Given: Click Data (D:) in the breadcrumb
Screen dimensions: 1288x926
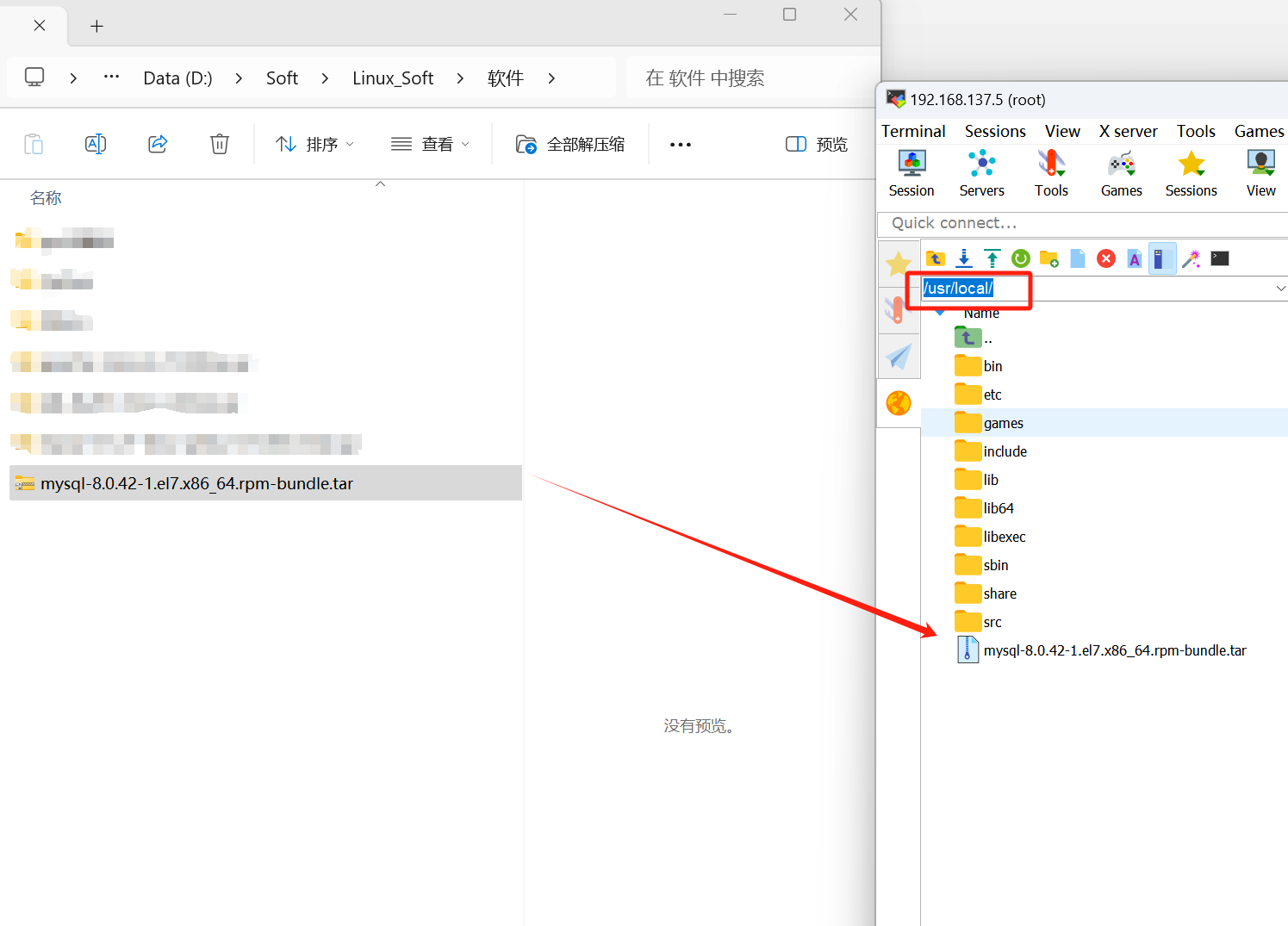Looking at the screenshot, I should (x=177, y=78).
